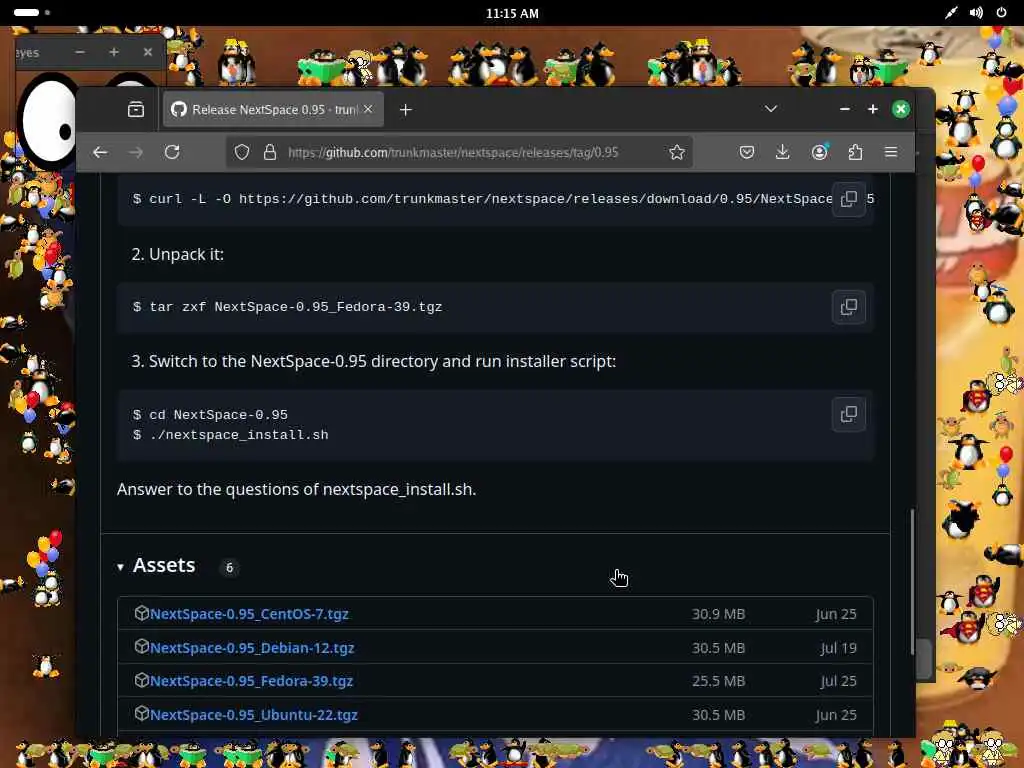Image resolution: width=1024 pixels, height=768 pixels.
Task: Download NextSpace-0.95_CentOS-7.tgz
Action: coord(249,614)
